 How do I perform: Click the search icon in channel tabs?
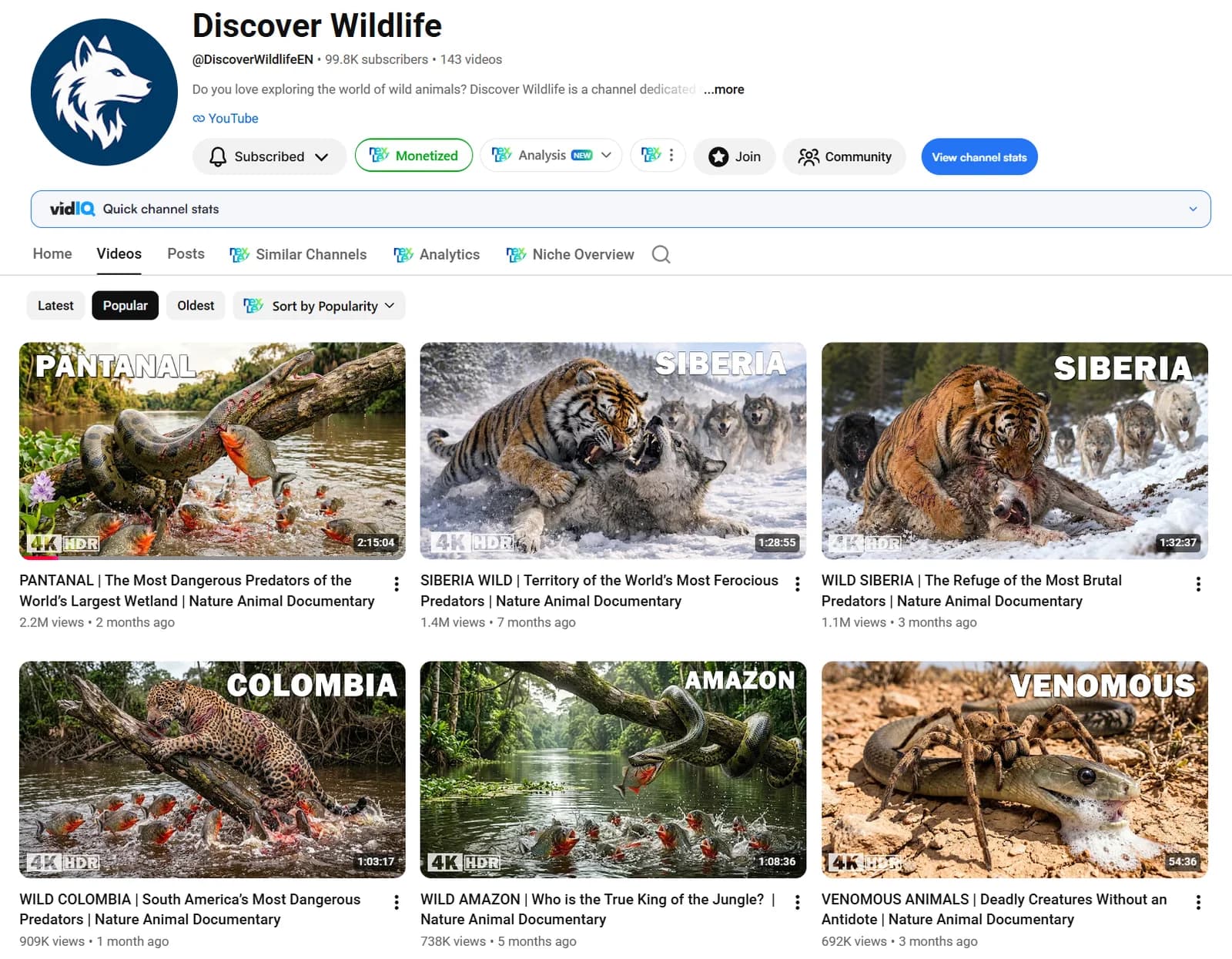click(x=661, y=254)
